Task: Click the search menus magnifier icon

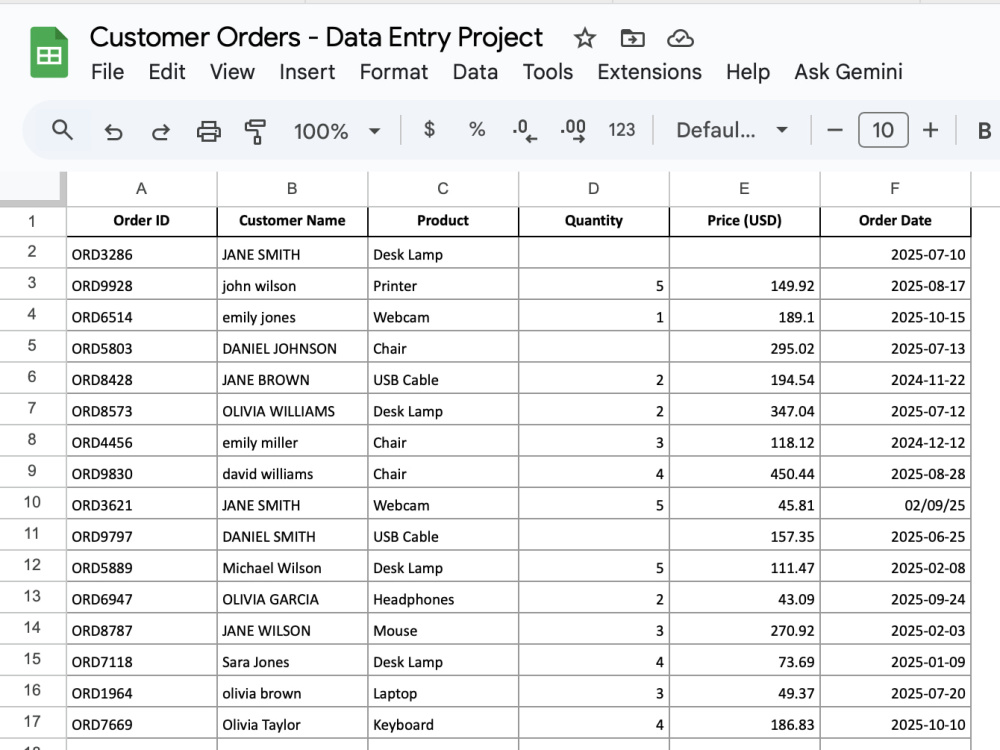Action: 62,130
